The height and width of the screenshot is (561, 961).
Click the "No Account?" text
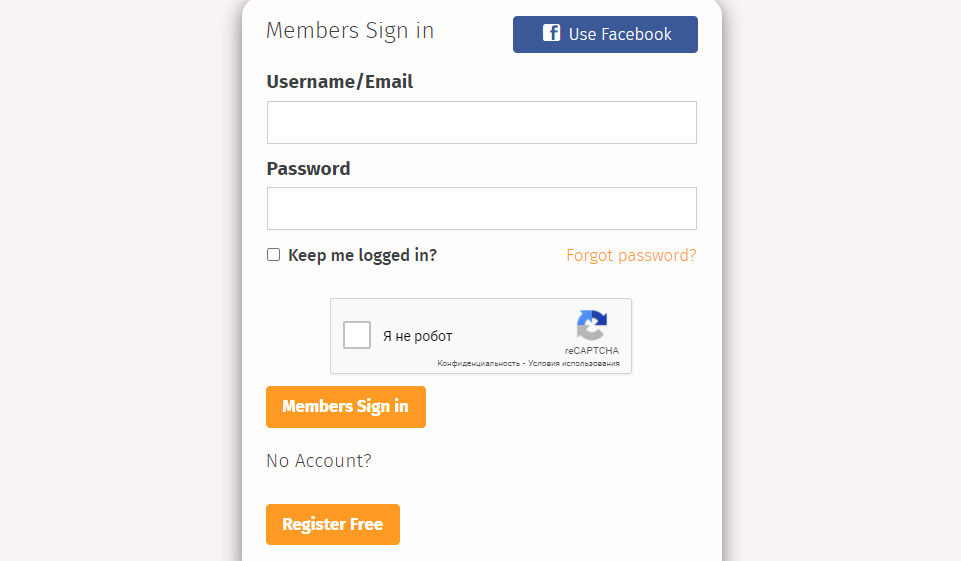(x=319, y=461)
